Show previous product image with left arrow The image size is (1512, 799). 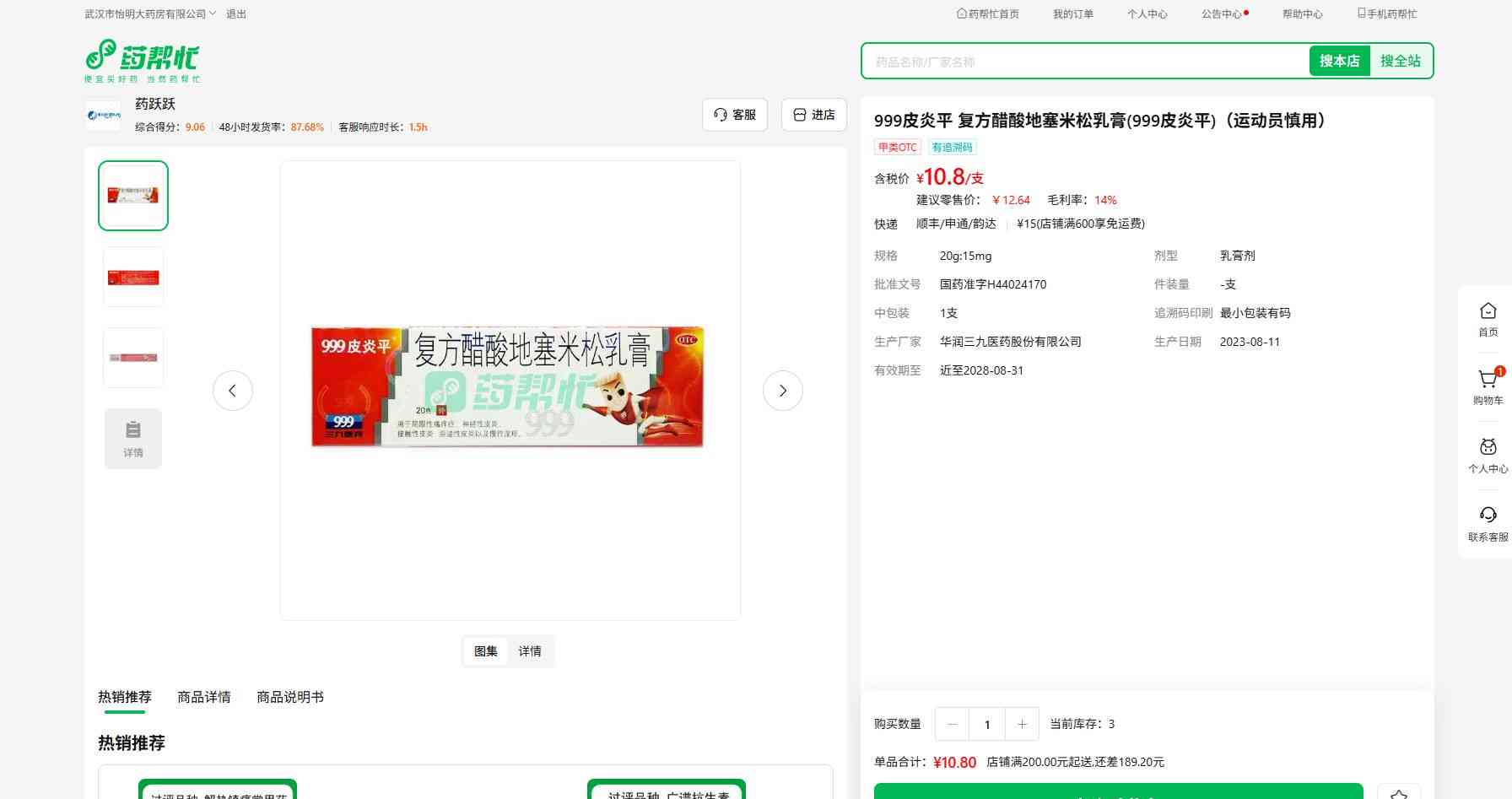tap(233, 391)
